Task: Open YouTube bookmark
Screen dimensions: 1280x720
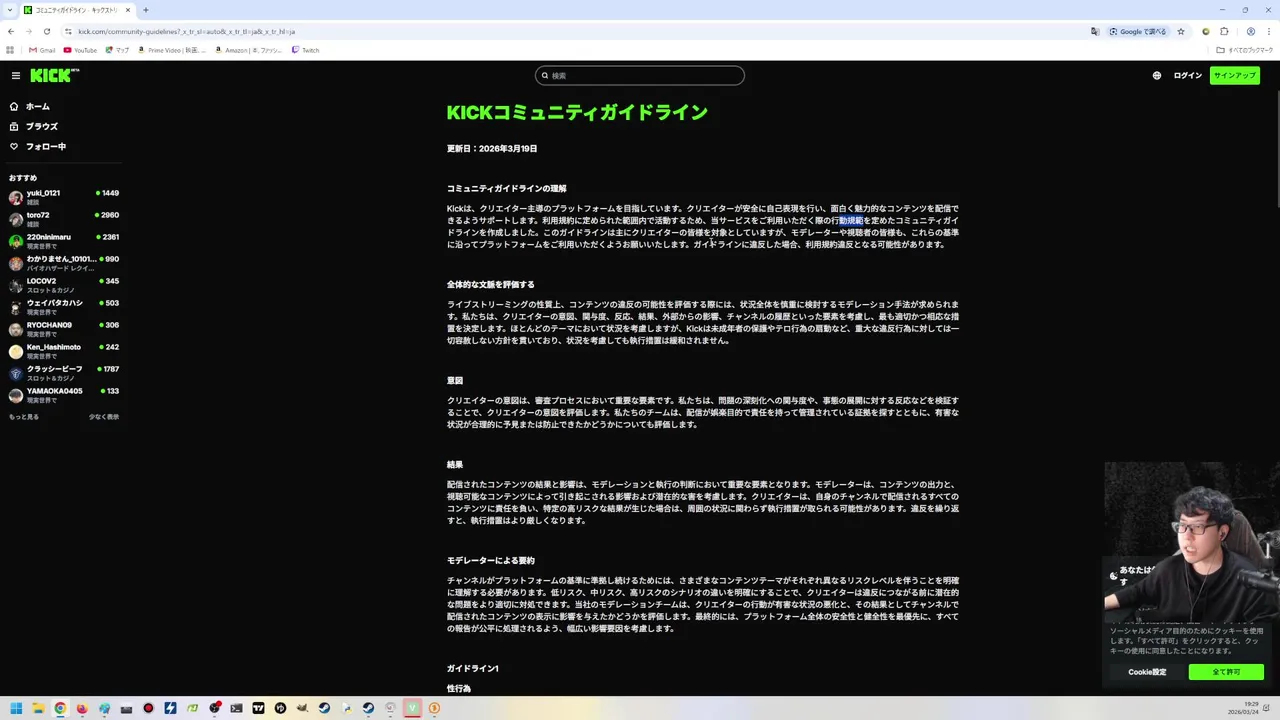Action: (80, 50)
